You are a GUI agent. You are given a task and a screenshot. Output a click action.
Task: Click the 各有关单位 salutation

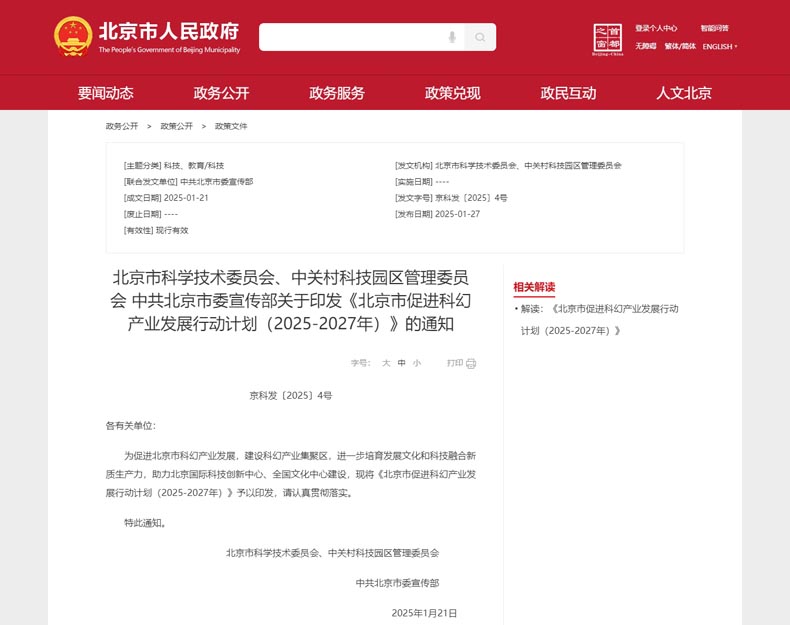tap(130, 426)
